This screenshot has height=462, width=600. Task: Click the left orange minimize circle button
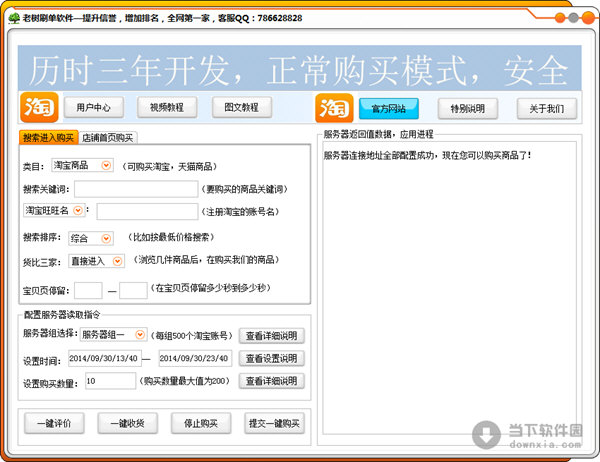point(560,18)
